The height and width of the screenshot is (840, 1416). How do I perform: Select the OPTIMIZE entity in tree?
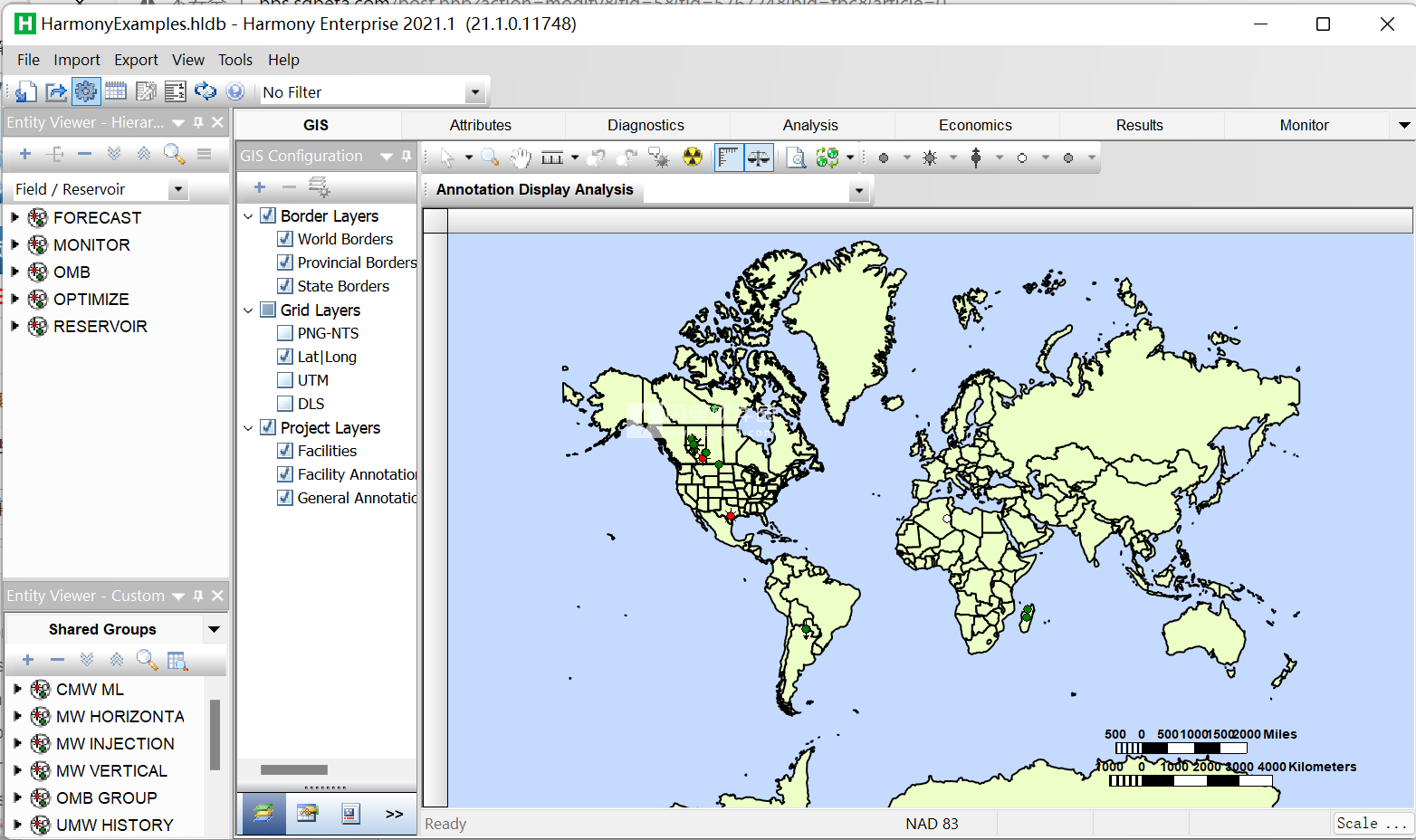(x=91, y=299)
